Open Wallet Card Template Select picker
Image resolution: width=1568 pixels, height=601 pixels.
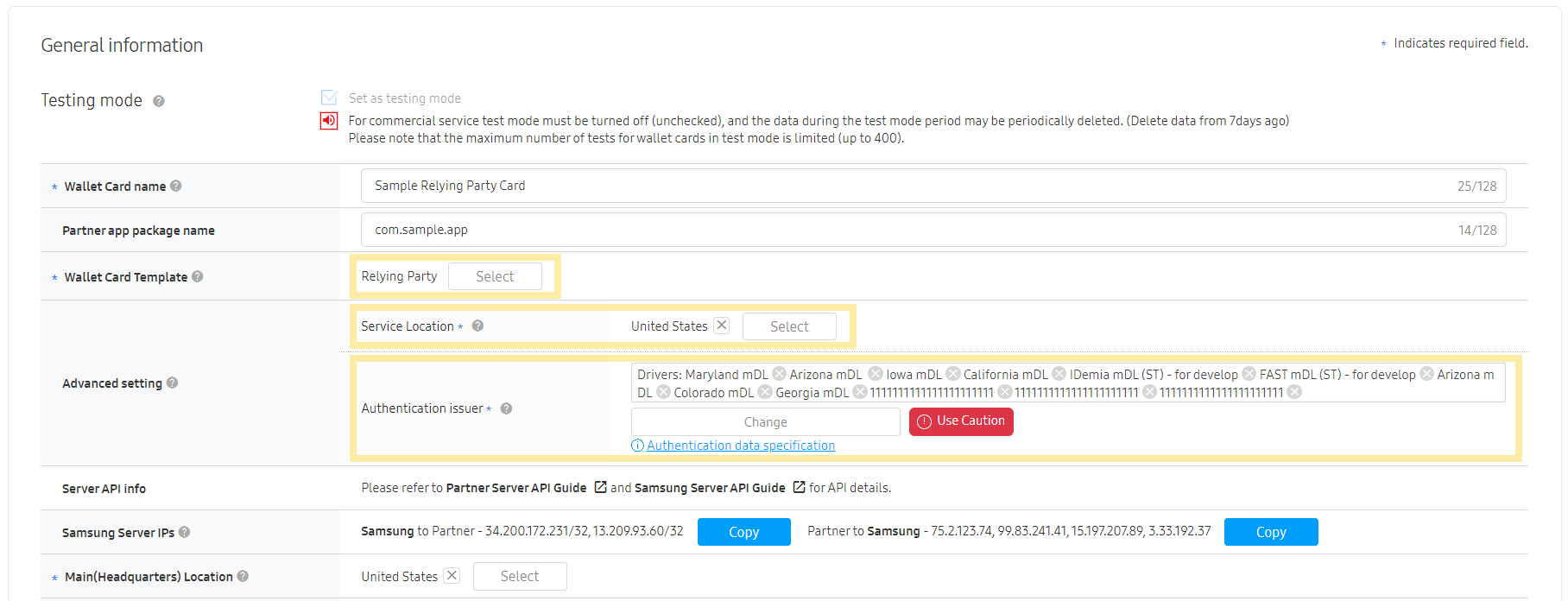point(495,276)
